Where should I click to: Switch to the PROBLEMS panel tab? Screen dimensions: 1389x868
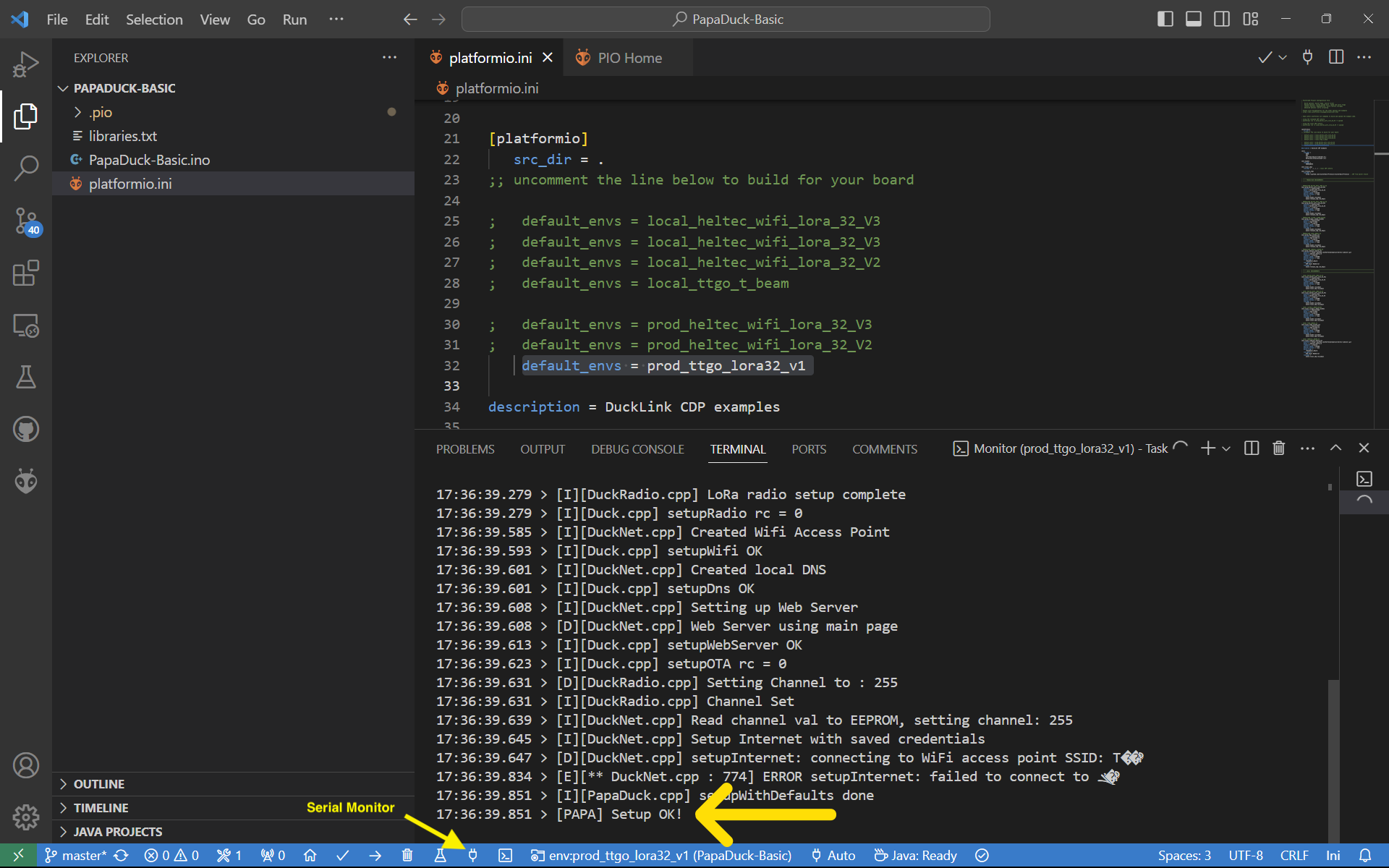465,449
